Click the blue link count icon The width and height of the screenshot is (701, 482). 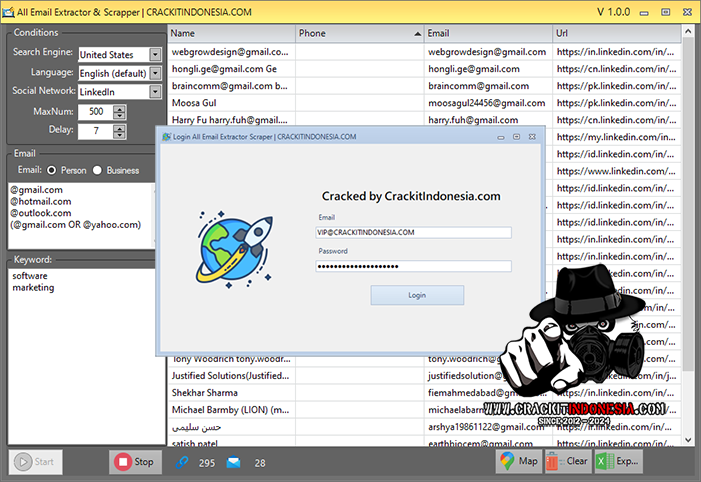[x=182, y=462]
